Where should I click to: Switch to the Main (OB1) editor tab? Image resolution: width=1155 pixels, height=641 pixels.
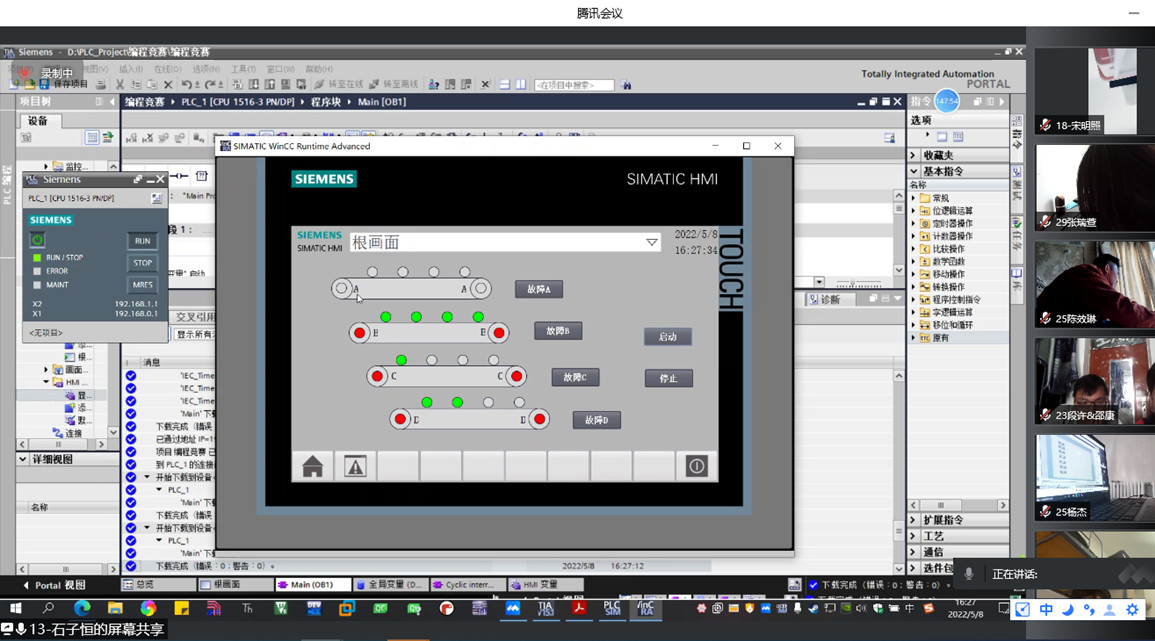coord(313,585)
